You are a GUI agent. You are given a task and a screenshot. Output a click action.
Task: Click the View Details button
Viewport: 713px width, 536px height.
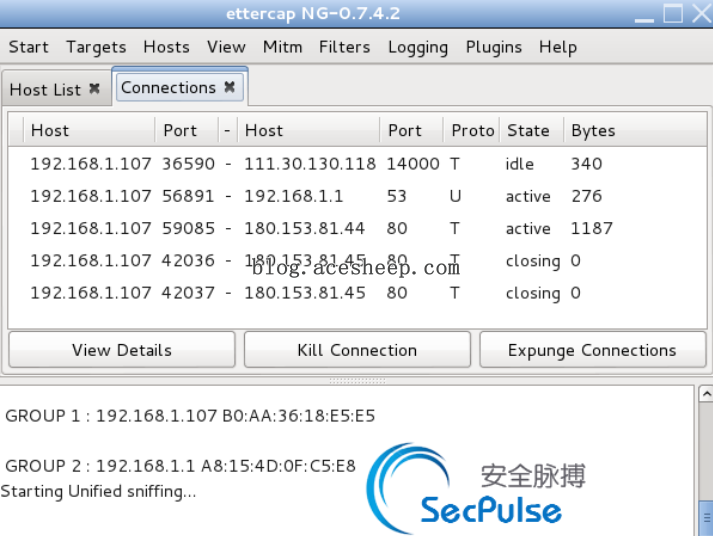122,350
